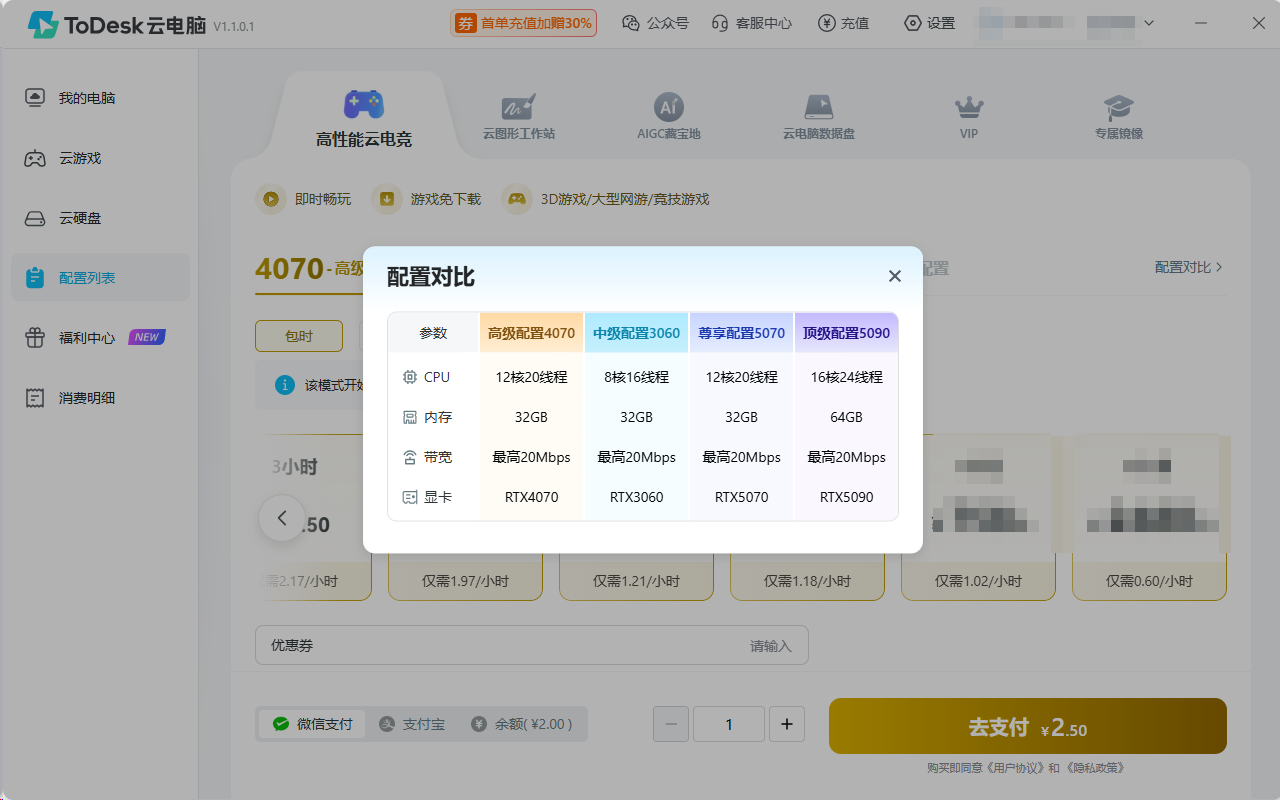Click the ToDesk logo icon
Viewport: 1280px width, 800px height.
[x=42, y=24]
